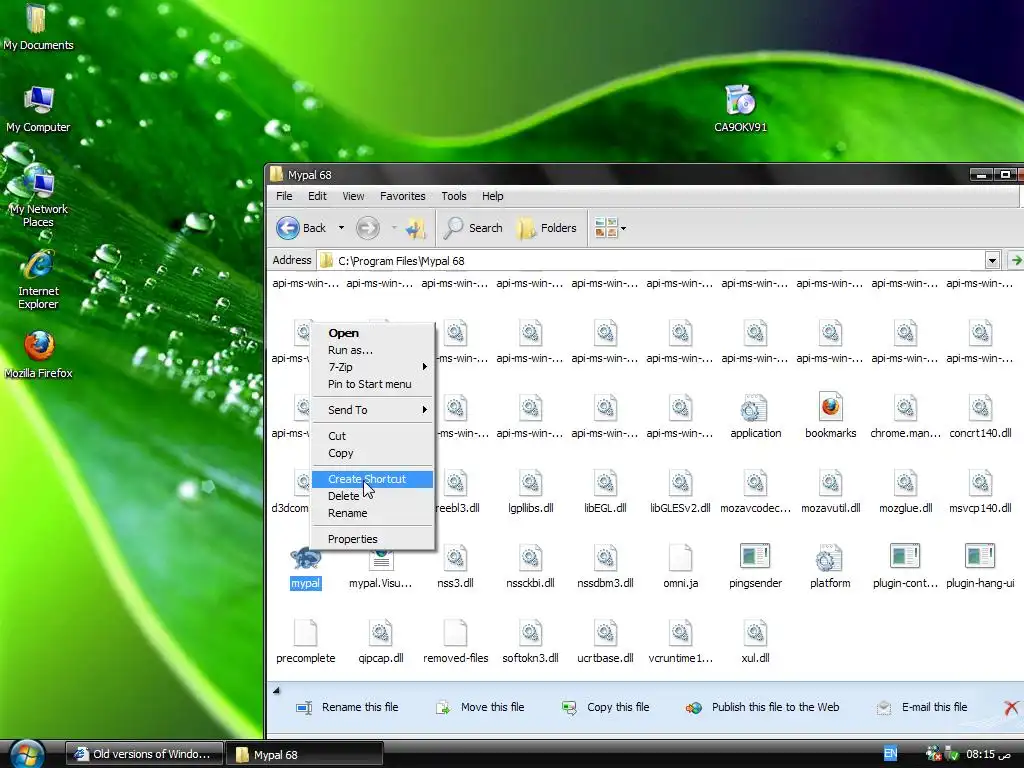
Task: Click the Forward arrow toolbar button
Action: (368, 228)
